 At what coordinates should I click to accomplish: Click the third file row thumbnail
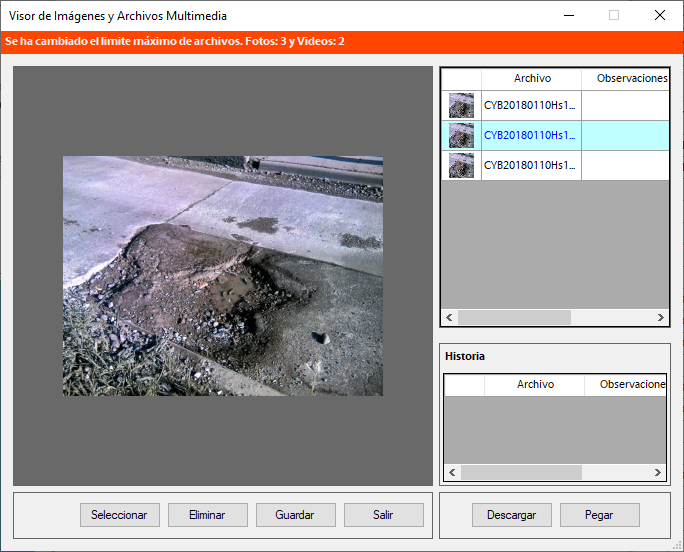461,165
